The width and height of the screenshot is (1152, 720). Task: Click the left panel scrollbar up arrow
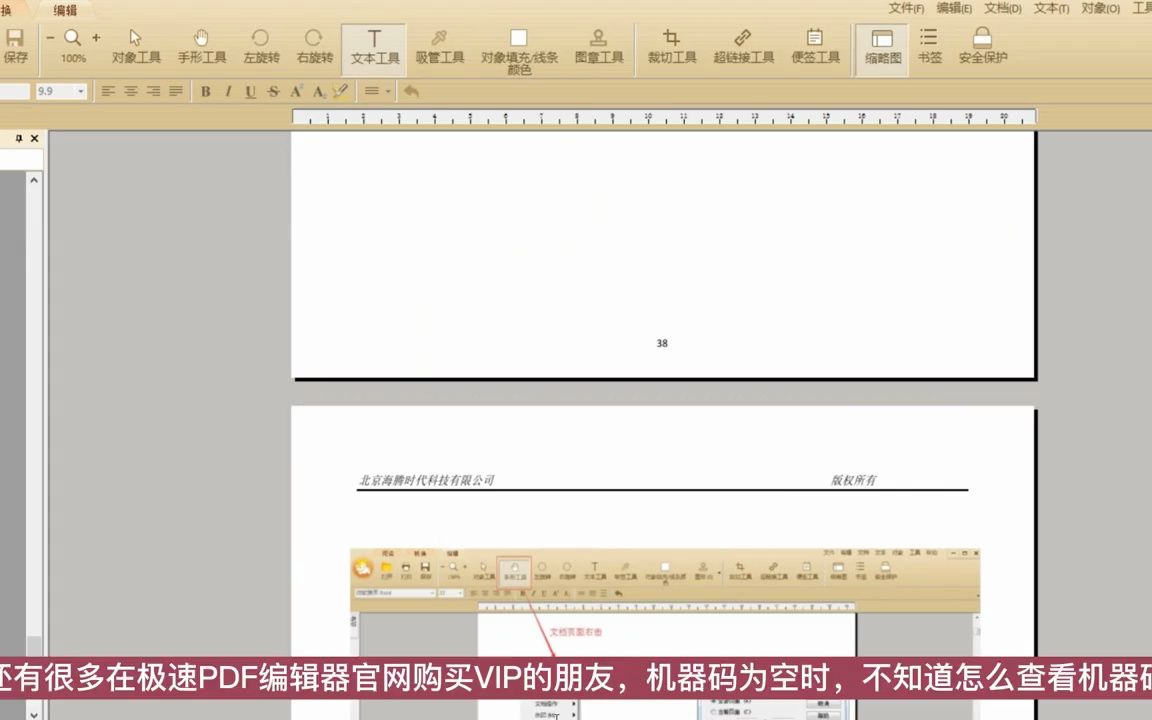point(34,179)
